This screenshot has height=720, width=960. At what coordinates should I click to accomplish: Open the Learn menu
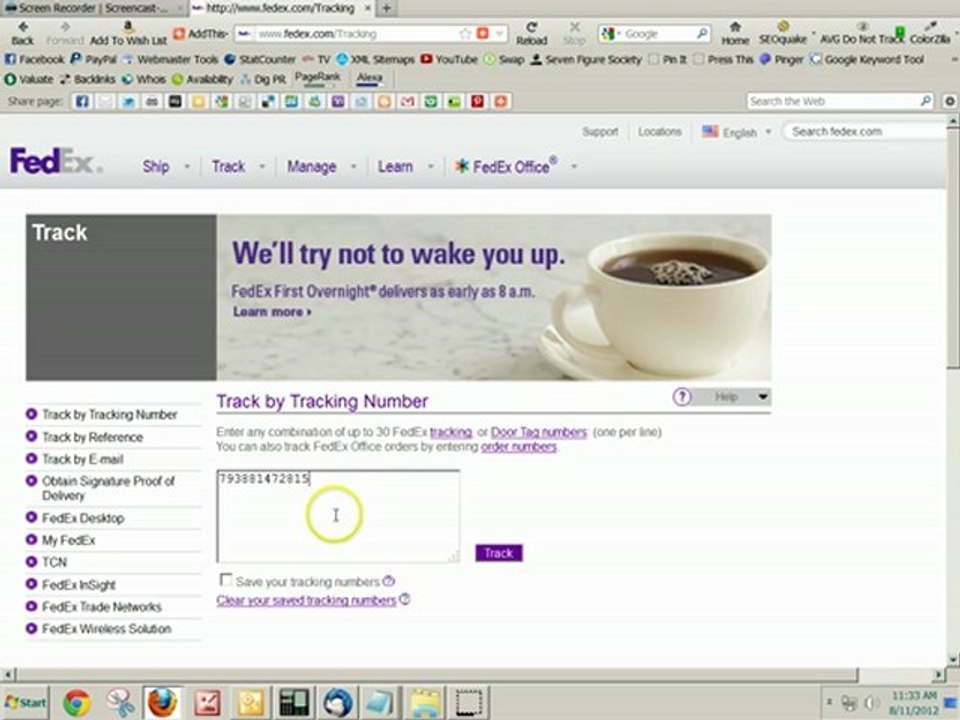click(x=395, y=167)
